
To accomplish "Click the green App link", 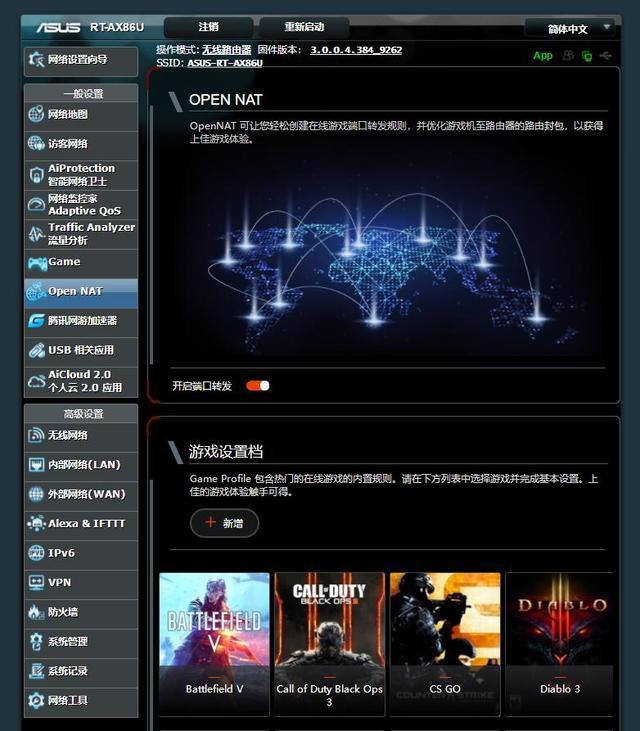I will click(543, 55).
